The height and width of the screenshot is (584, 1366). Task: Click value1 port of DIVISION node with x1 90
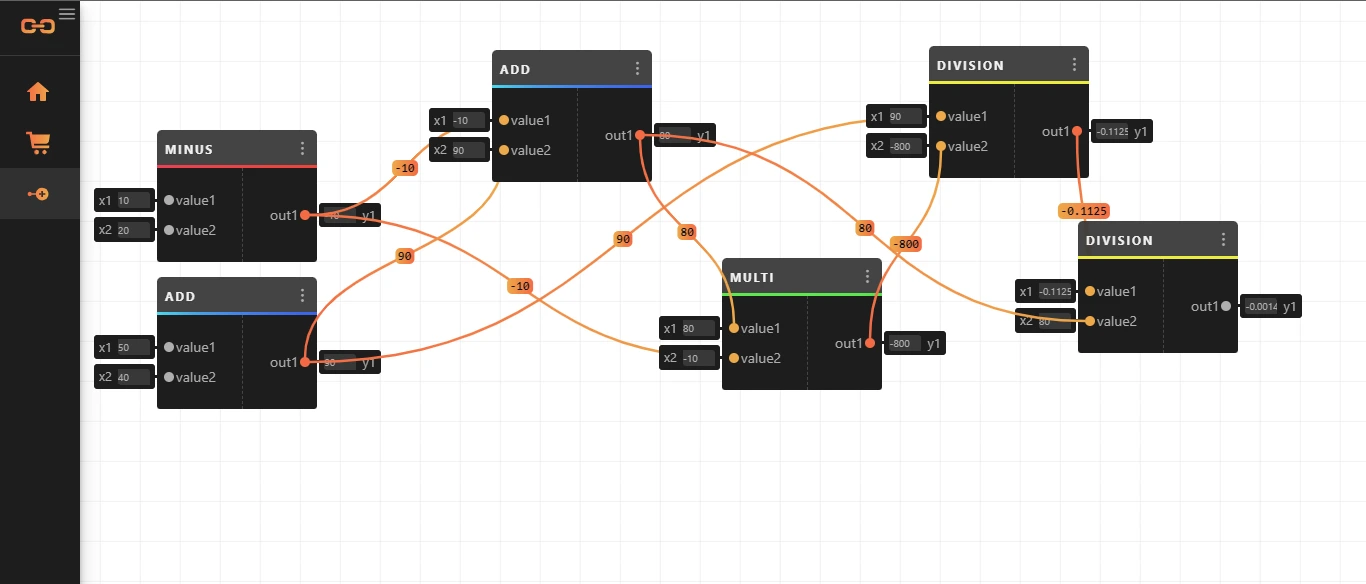(x=941, y=116)
